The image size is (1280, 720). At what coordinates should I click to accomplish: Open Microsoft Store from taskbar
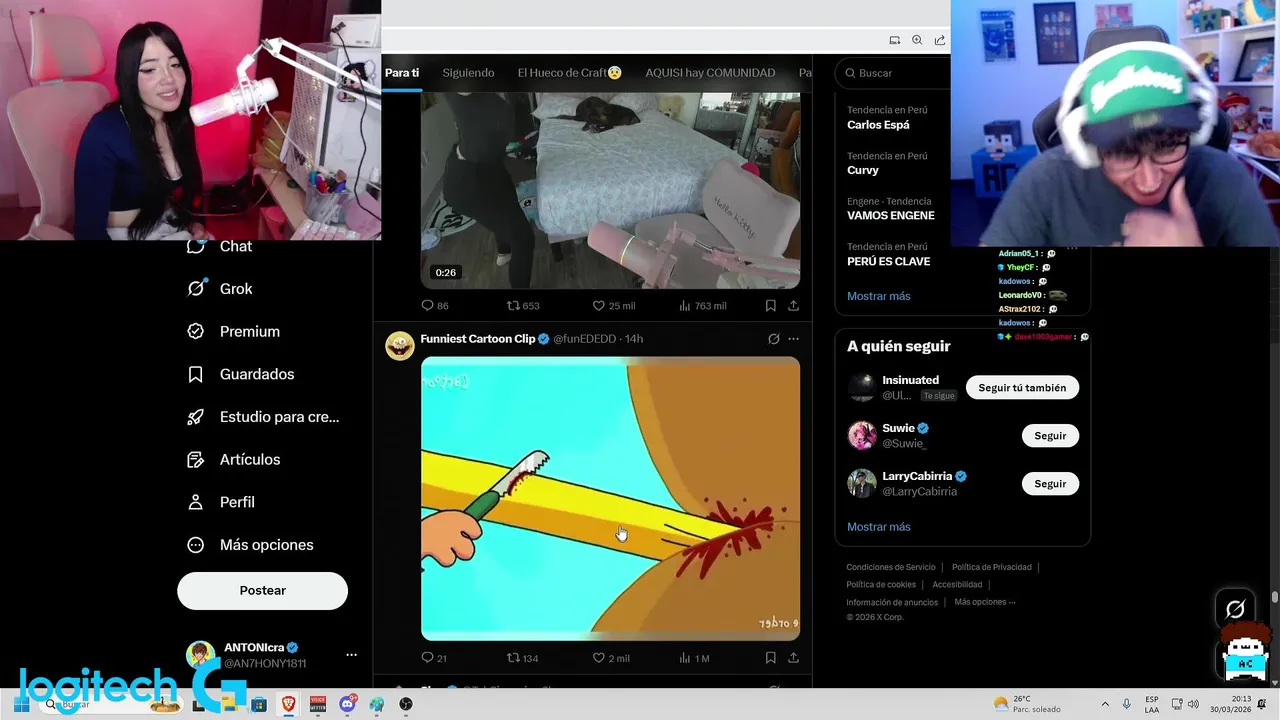click(x=259, y=704)
